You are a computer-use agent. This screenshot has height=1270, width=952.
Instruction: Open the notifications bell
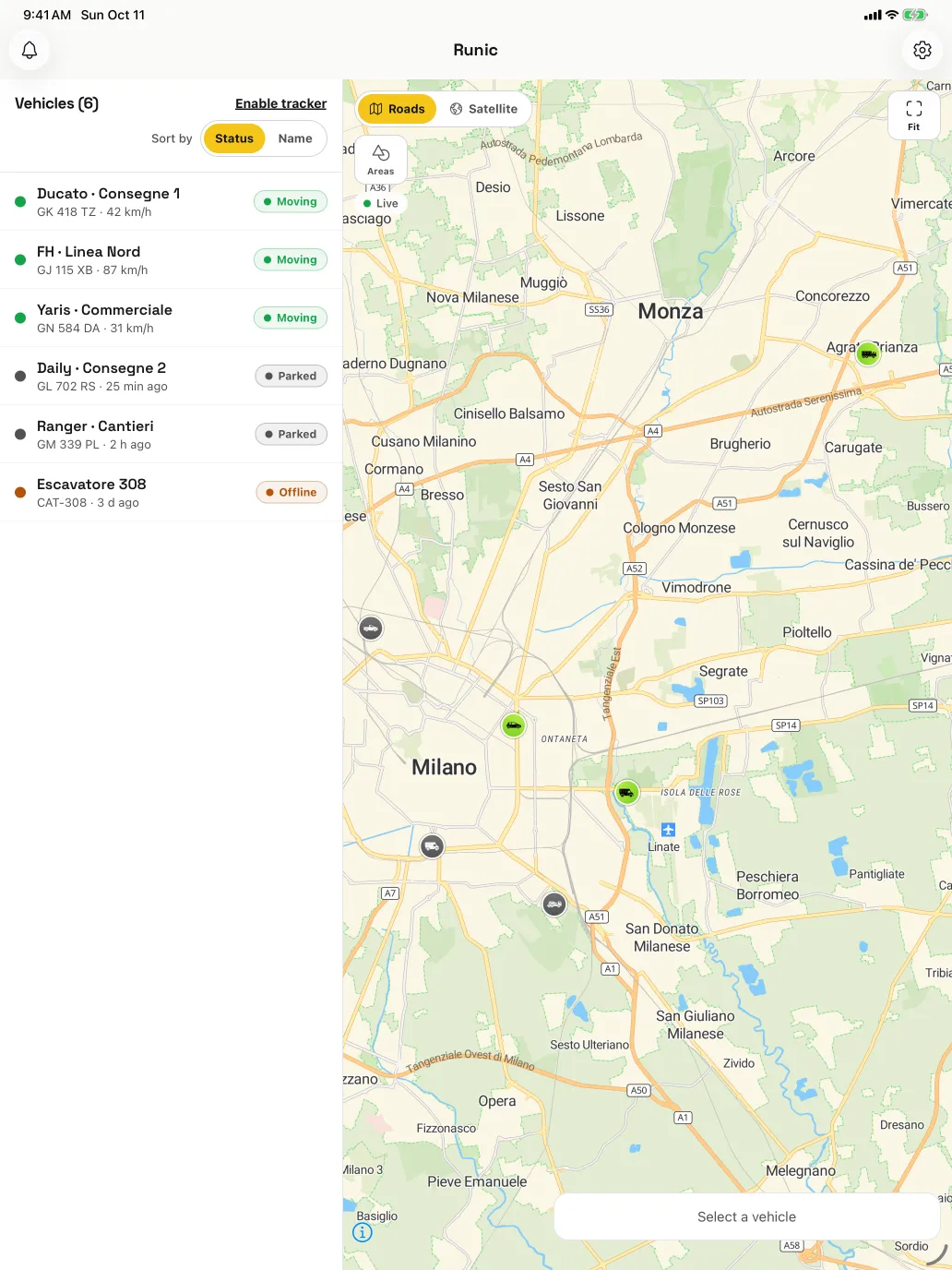(x=30, y=50)
